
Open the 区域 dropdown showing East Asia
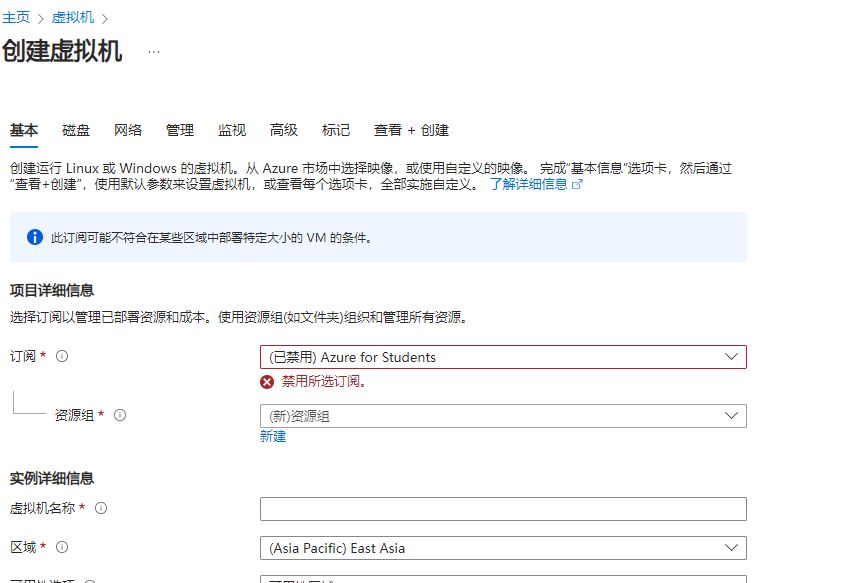[502, 548]
